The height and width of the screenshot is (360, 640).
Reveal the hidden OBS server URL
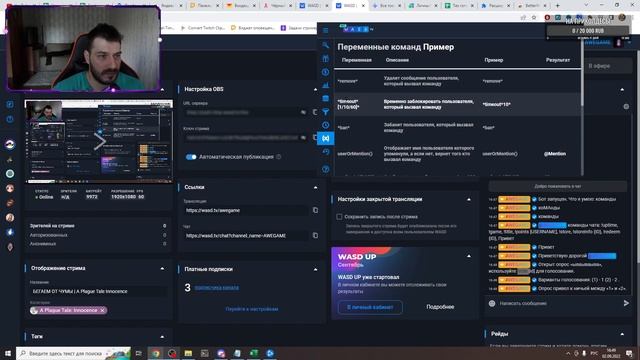303,112
